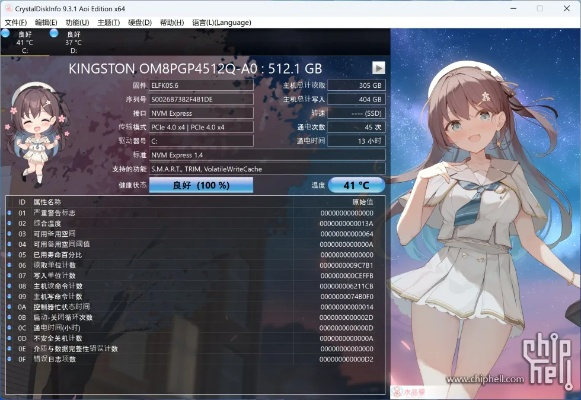Screen dimensions: 581x400
Task: Click status dot for attribute 05
Action: click(10, 255)
